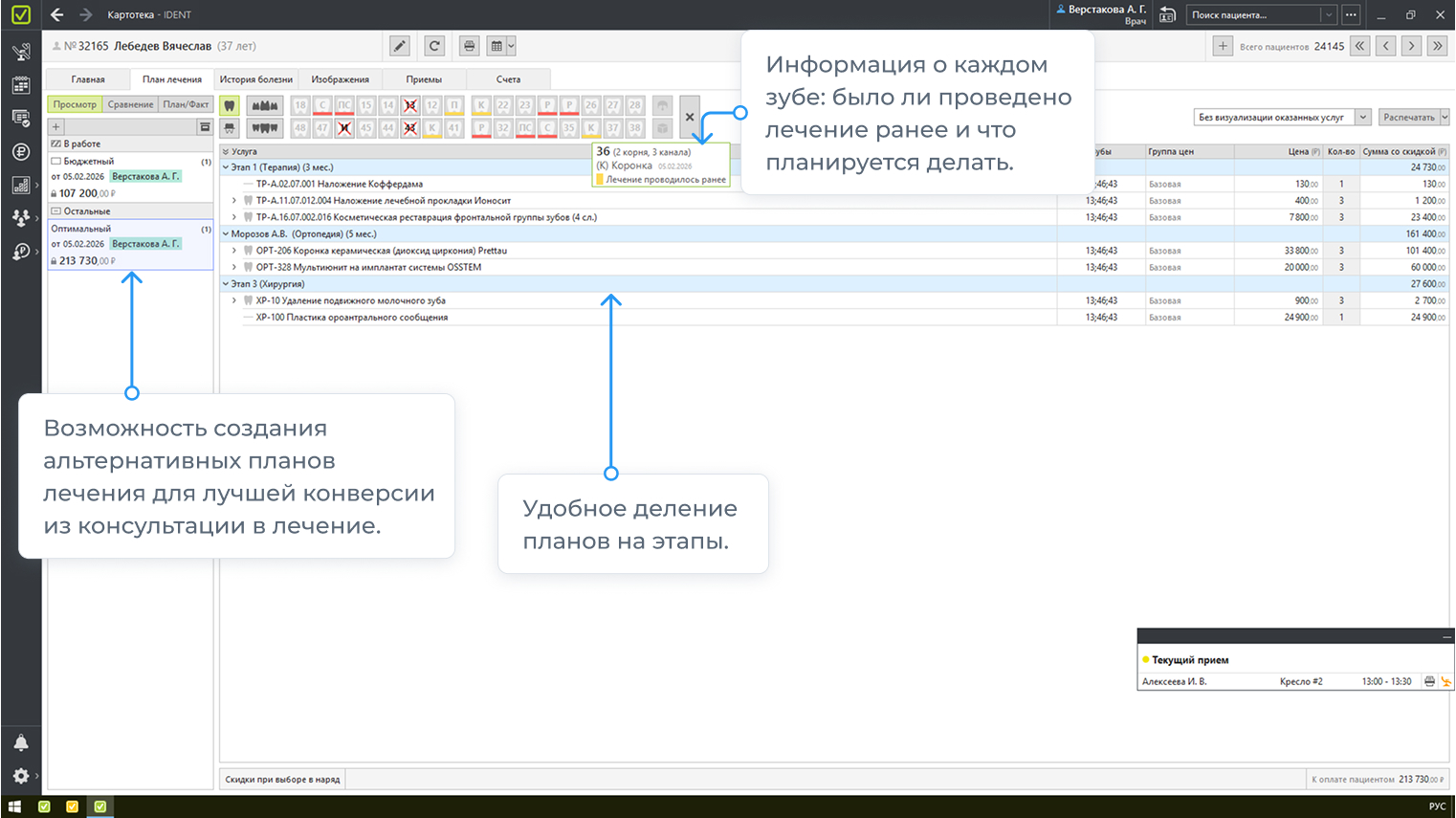Switch to План/Факт view mode
1456x818 pixels.
pos(186,104)
